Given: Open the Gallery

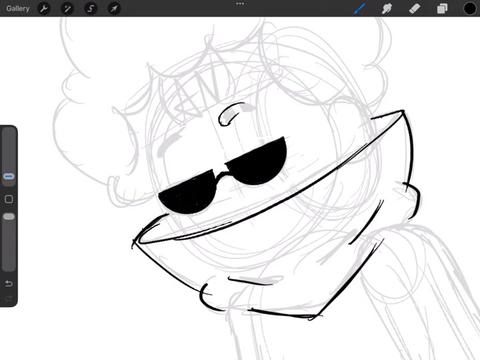Looking at the screenshot, I should pyautogui.click(x=18, y=8).
